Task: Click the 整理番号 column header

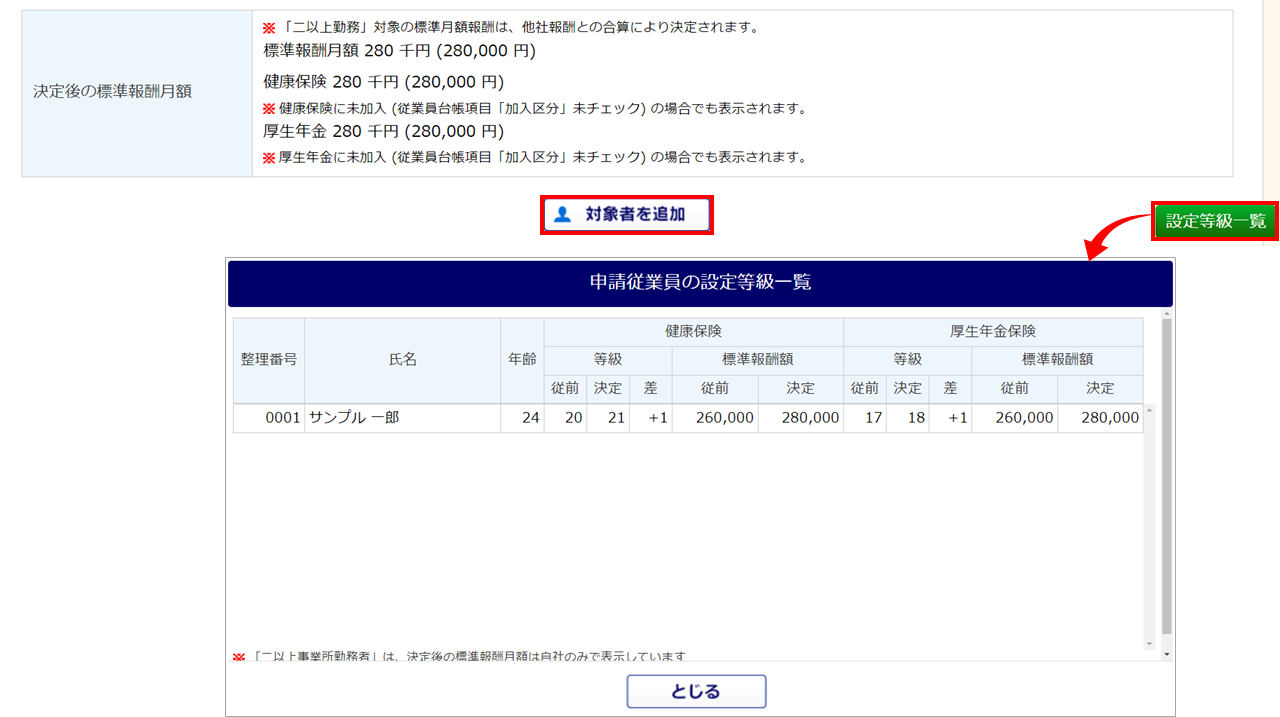Action: point(269,360)
